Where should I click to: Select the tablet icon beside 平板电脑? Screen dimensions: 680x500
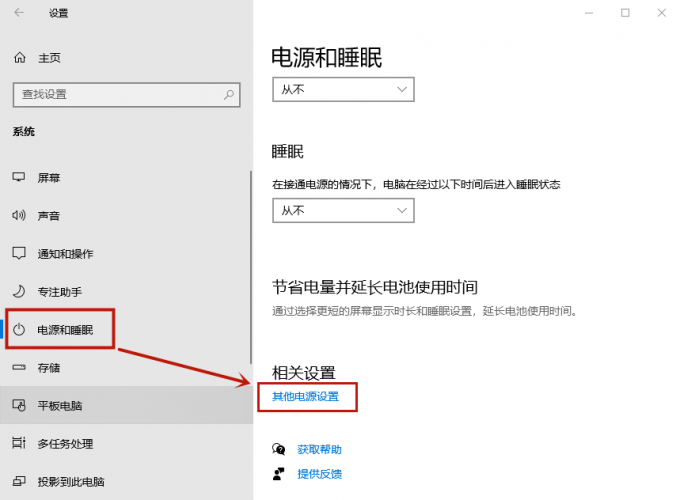[x=19, y=405]
